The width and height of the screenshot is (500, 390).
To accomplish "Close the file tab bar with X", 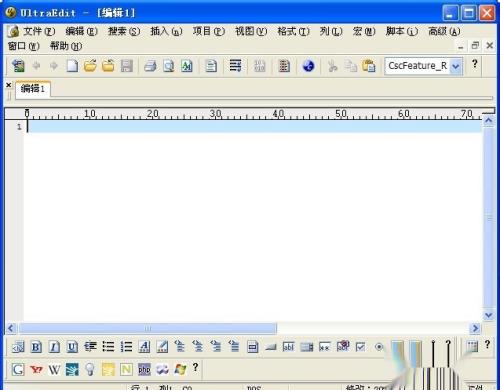I will [9, 85].
